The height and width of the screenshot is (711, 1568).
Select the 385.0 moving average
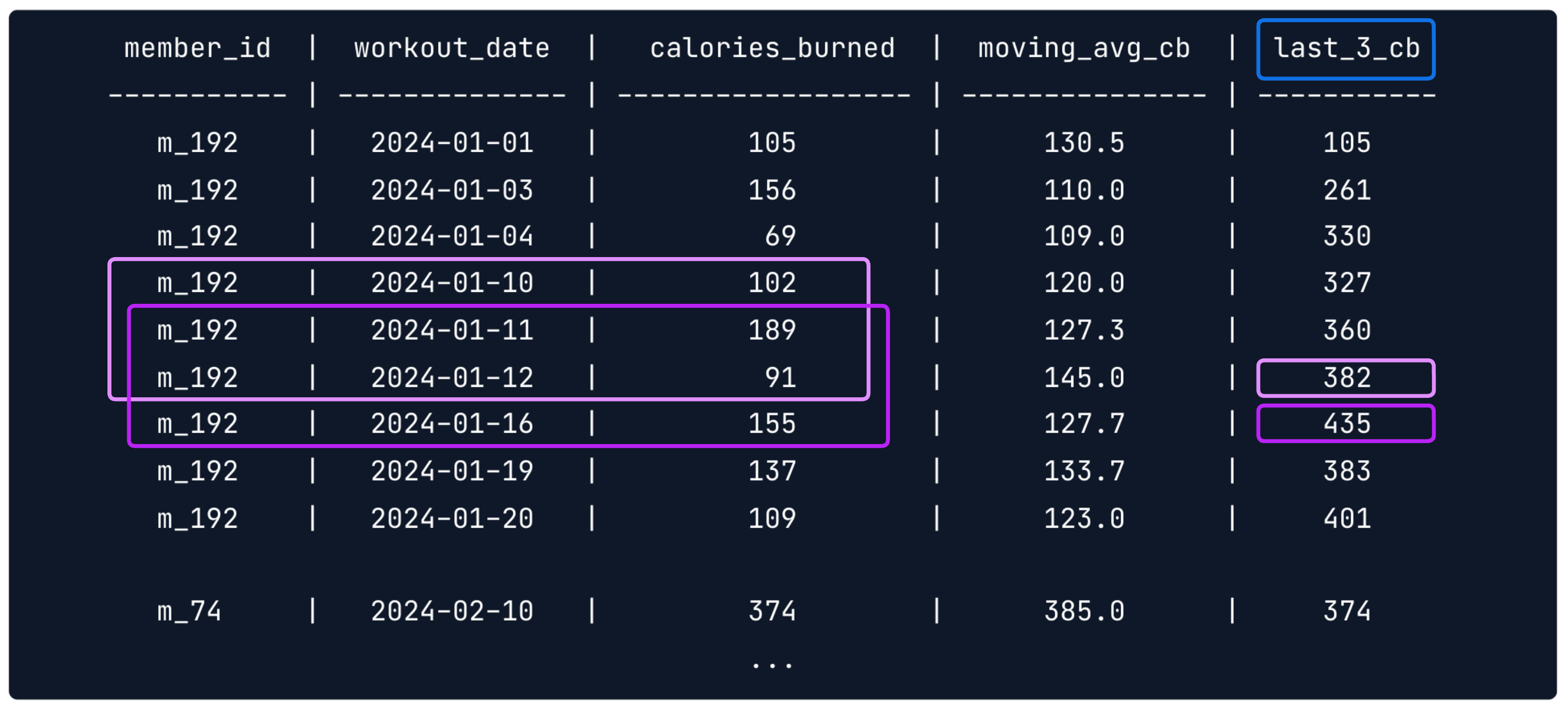tap(1083, 611)
